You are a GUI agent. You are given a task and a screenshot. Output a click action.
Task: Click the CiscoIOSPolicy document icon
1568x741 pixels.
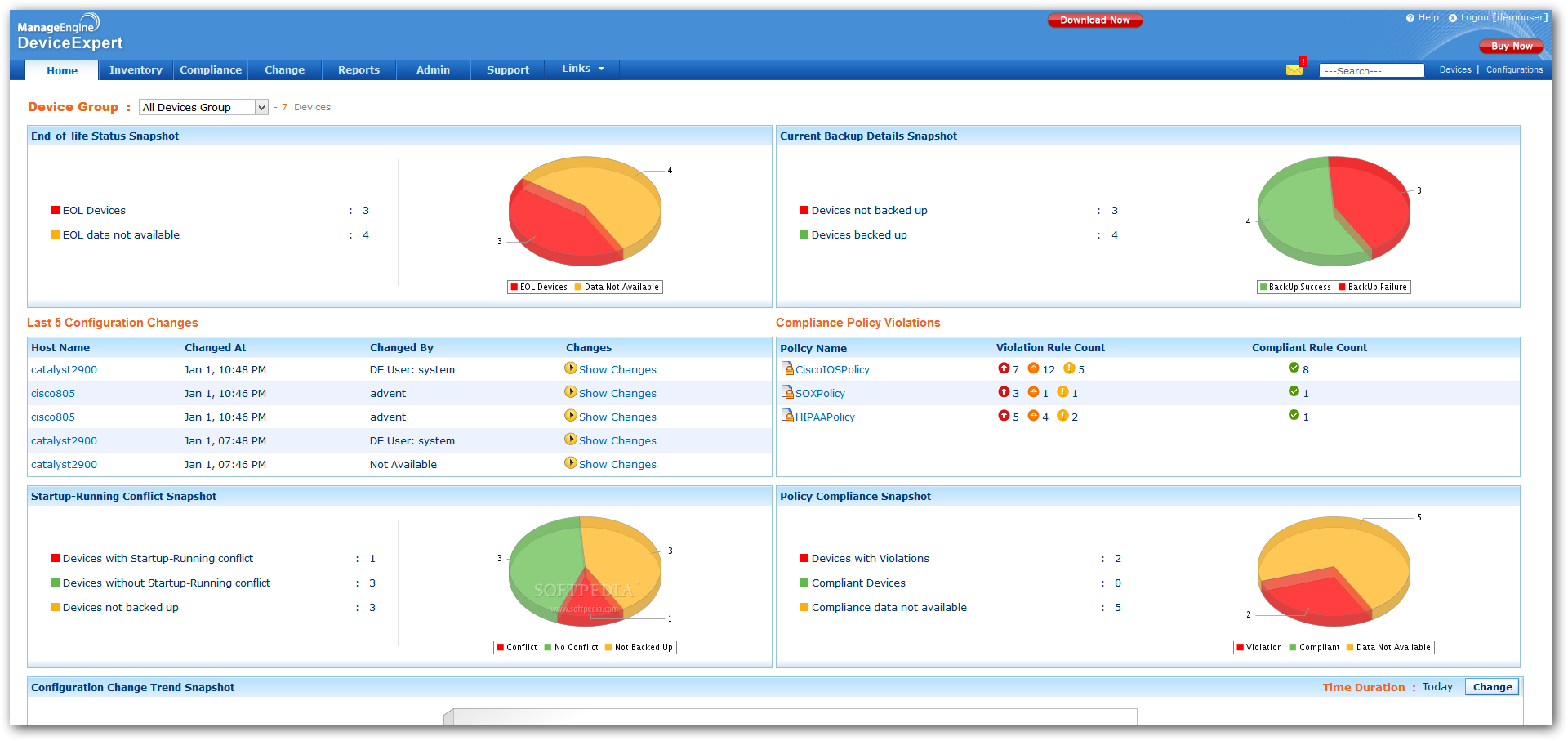coord(787,368)
